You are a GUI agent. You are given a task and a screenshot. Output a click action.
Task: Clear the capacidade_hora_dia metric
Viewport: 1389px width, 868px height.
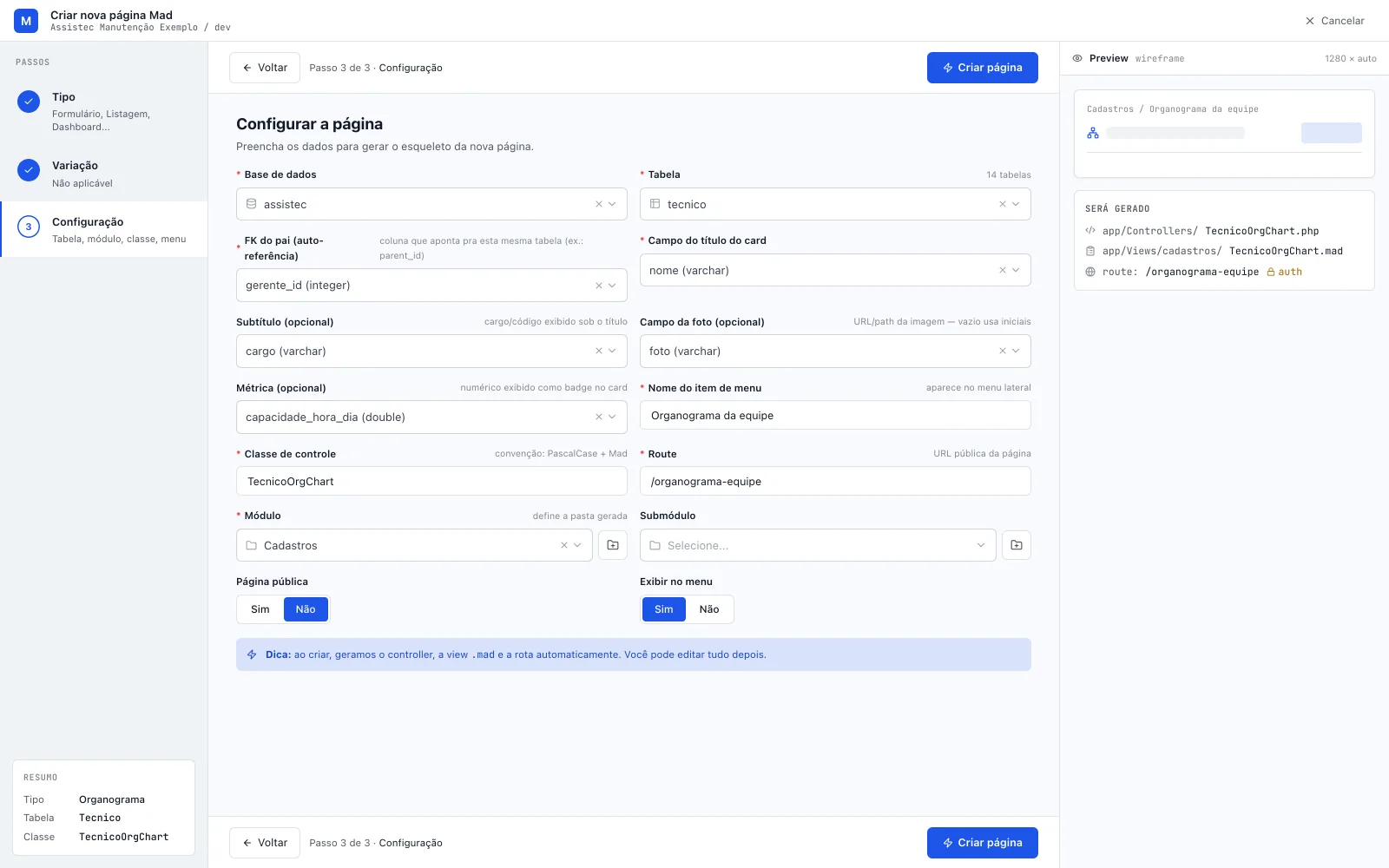[x=599, y=418]
